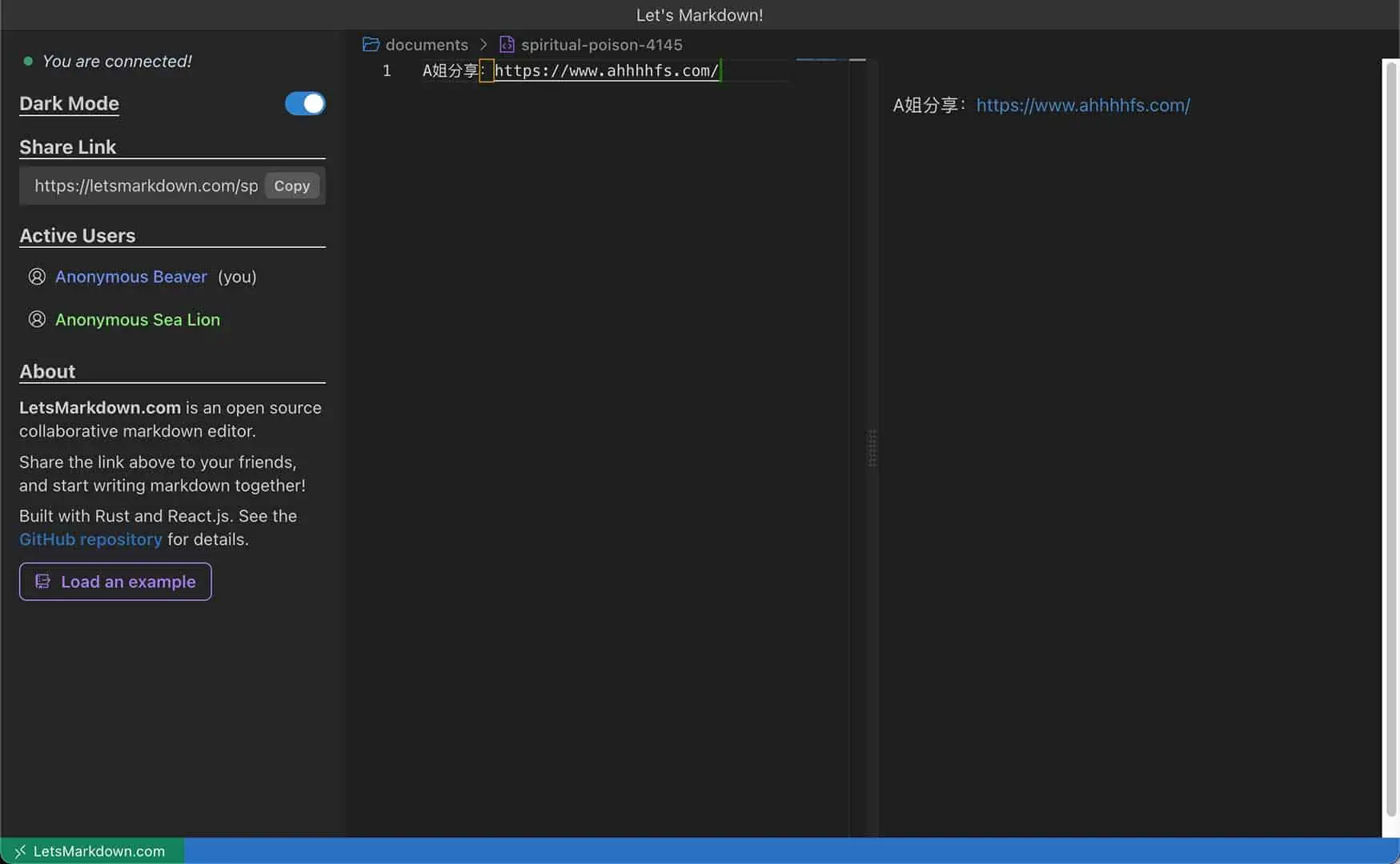The image size is (1400, 864).
Task: Click the book icon in Load an example
Action: [x=43, y=582]
